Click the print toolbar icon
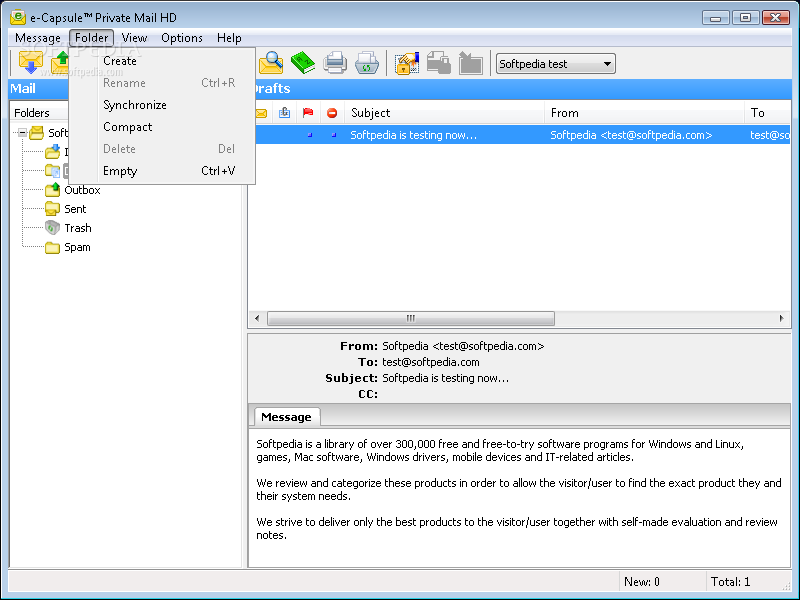The image size is (800, 600). [x=335, y=63]
